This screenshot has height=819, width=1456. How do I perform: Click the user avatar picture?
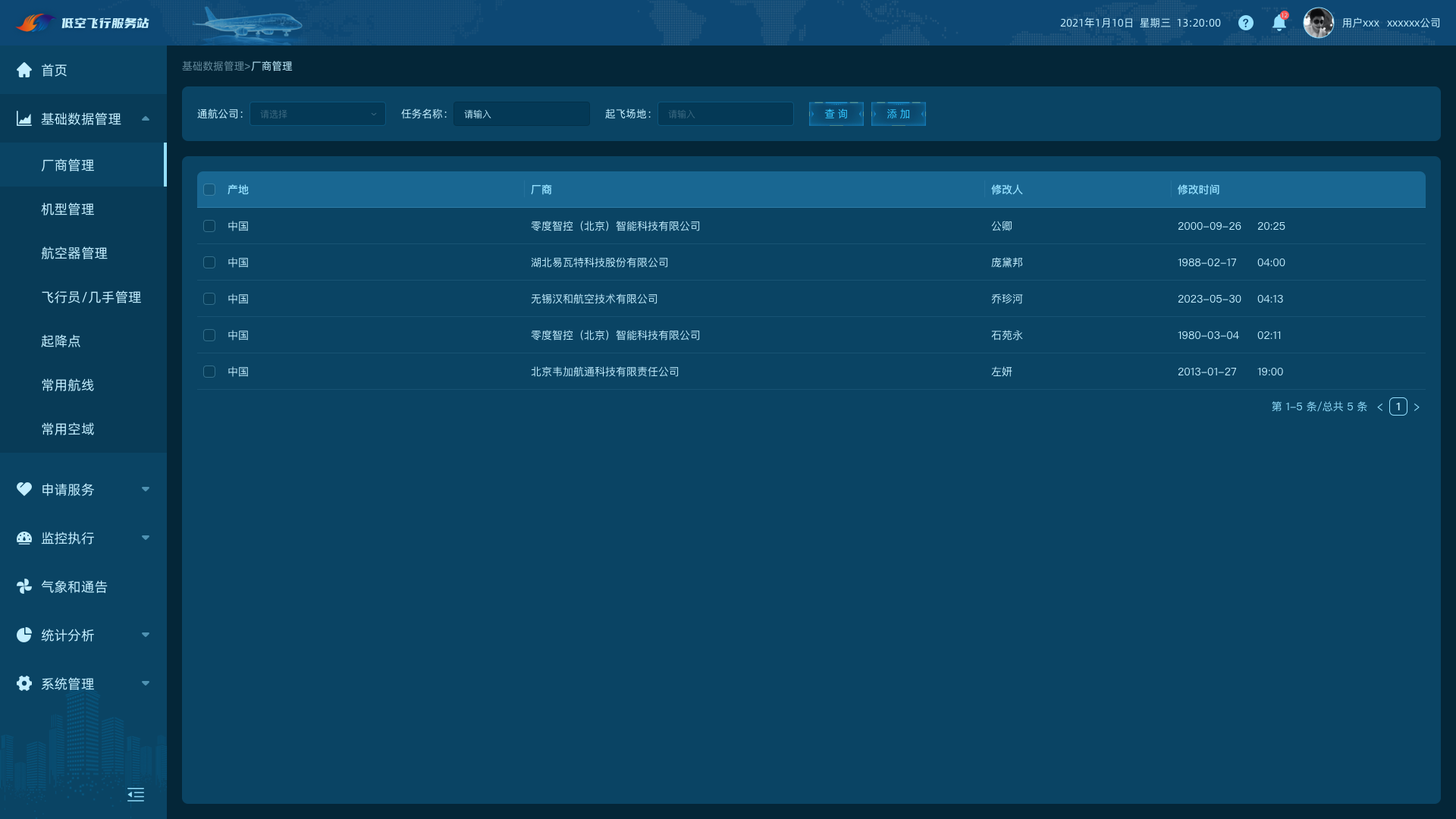click(x=1318, y=23)
